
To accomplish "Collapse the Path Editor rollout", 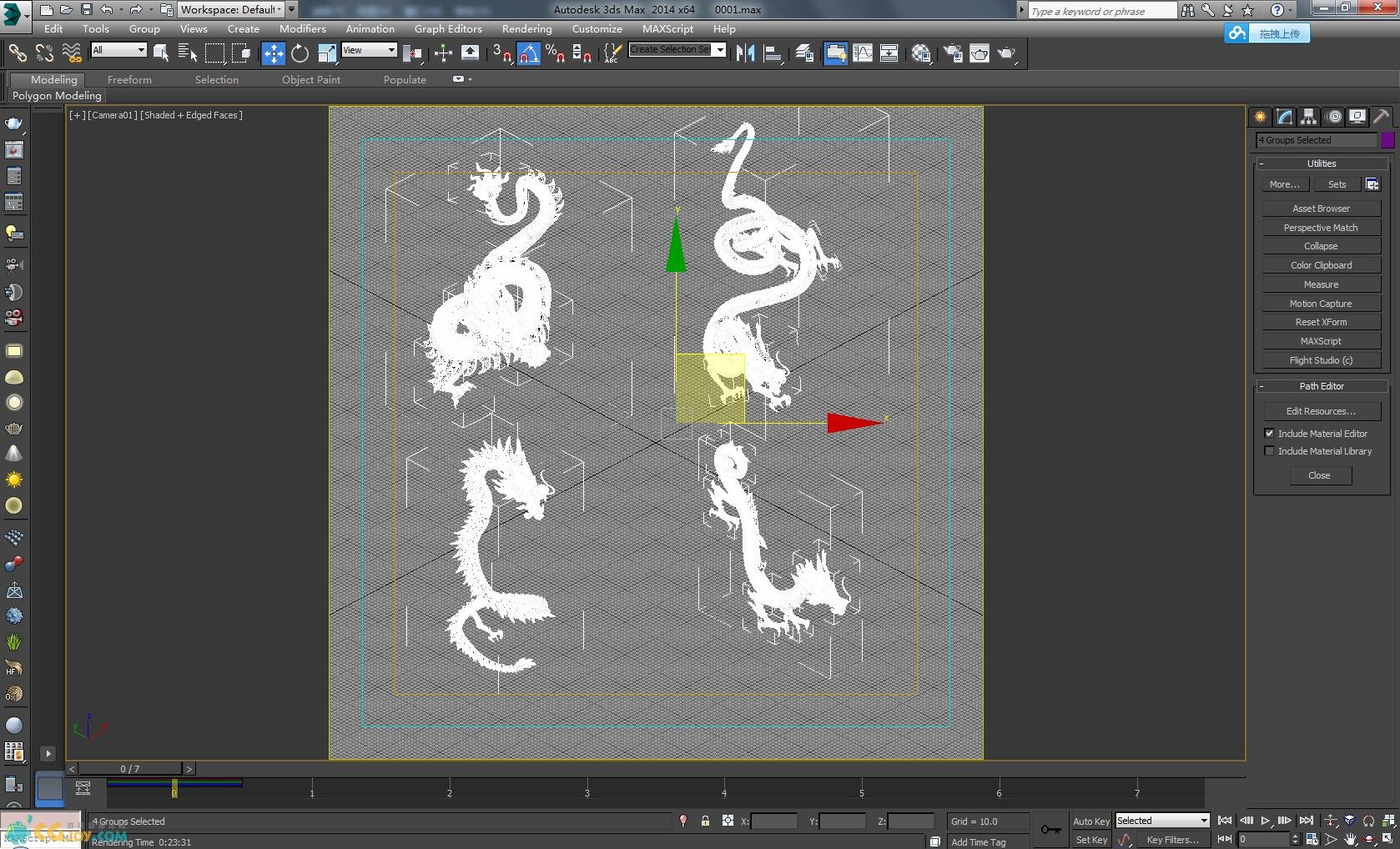I will coord(1322,386).
